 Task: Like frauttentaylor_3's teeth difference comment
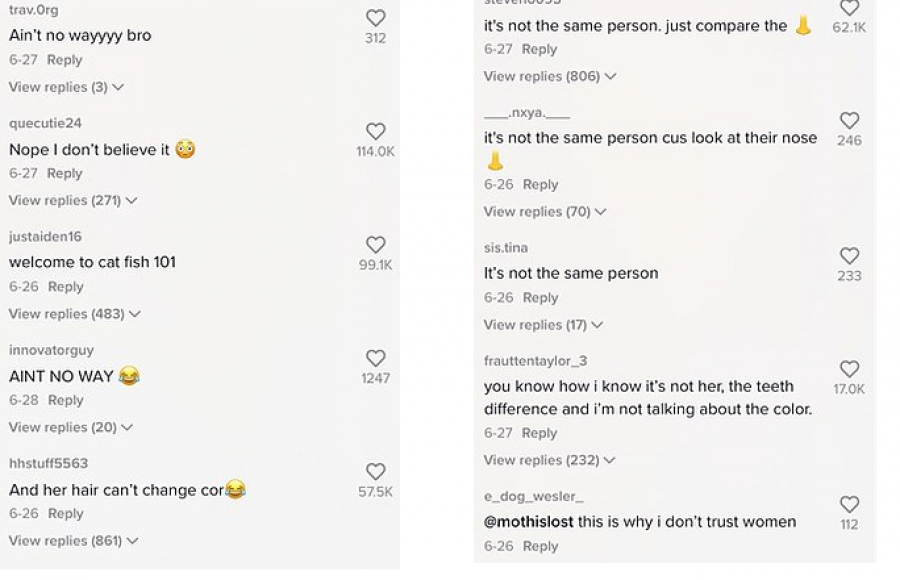pyautogui.click(x=849, y=369)
